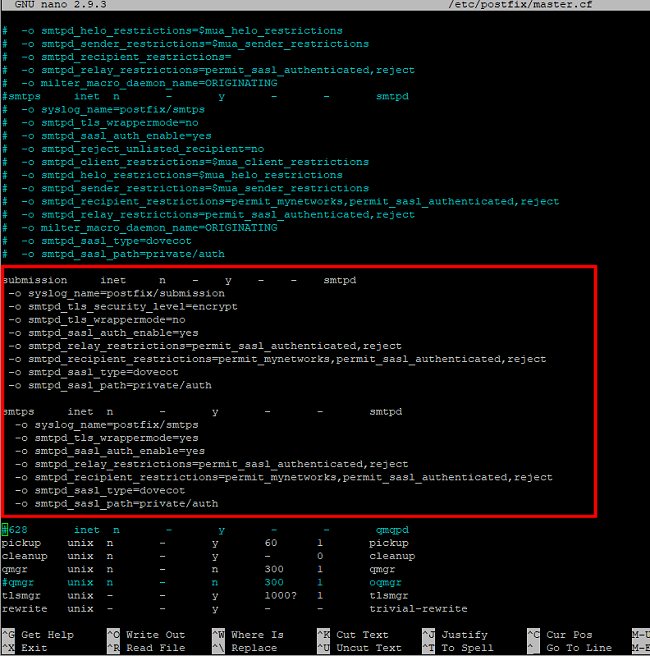
Task: Click the smtpd_reject_unlisted_recipient=no line
Action: tap(133, 149)
